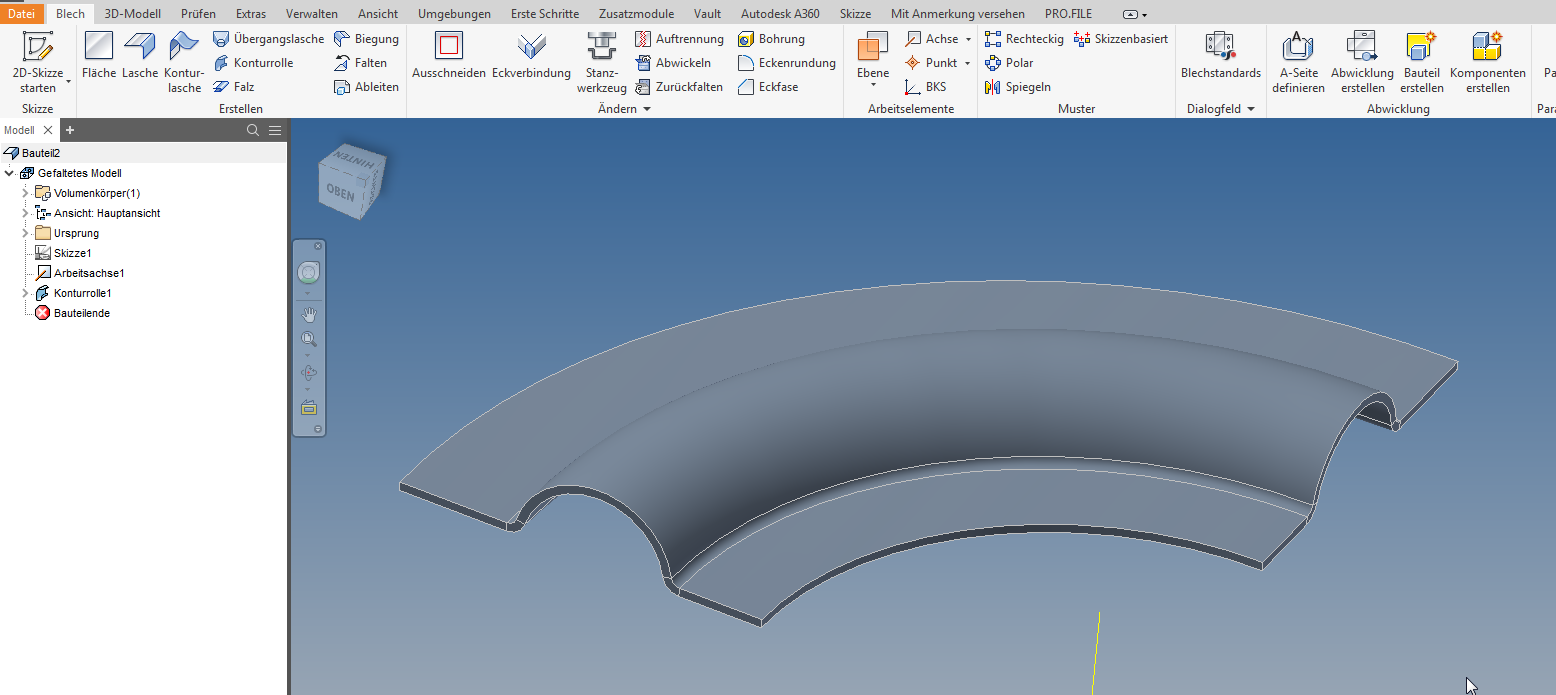This screenshot has height=695, width=1556.
Task: Activate the Ausschneiden tool
Action: pyautogui.click(x=447, y=55)
